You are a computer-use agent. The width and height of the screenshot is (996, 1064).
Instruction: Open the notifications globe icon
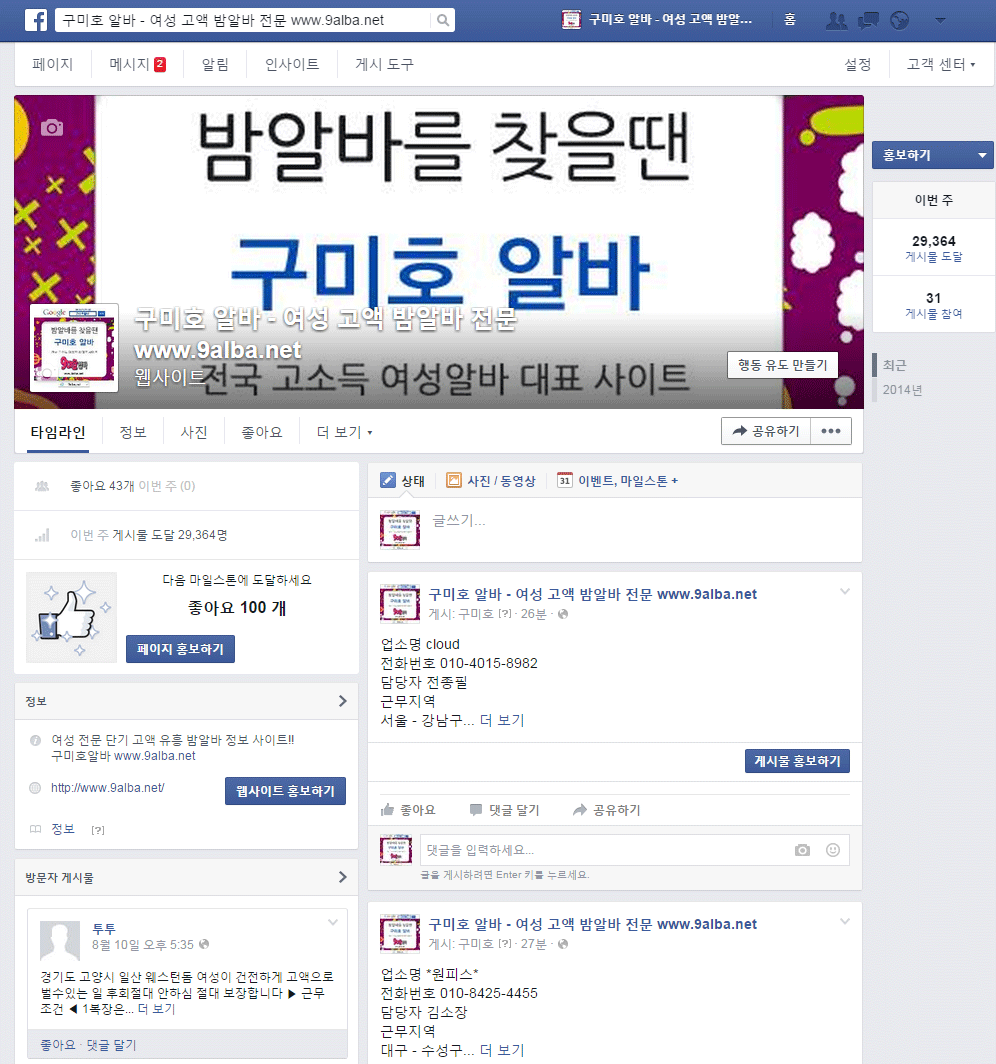(x=900, y=21)
